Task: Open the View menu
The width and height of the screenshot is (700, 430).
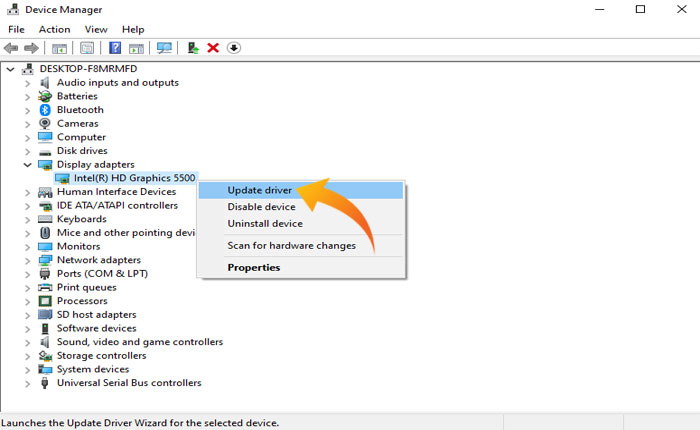Action: point(96,29)
